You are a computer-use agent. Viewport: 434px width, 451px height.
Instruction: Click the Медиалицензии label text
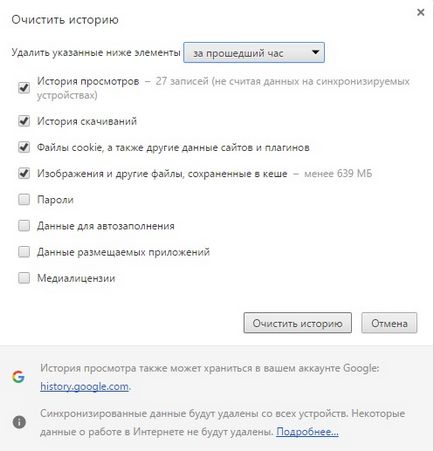coord(76,278)
